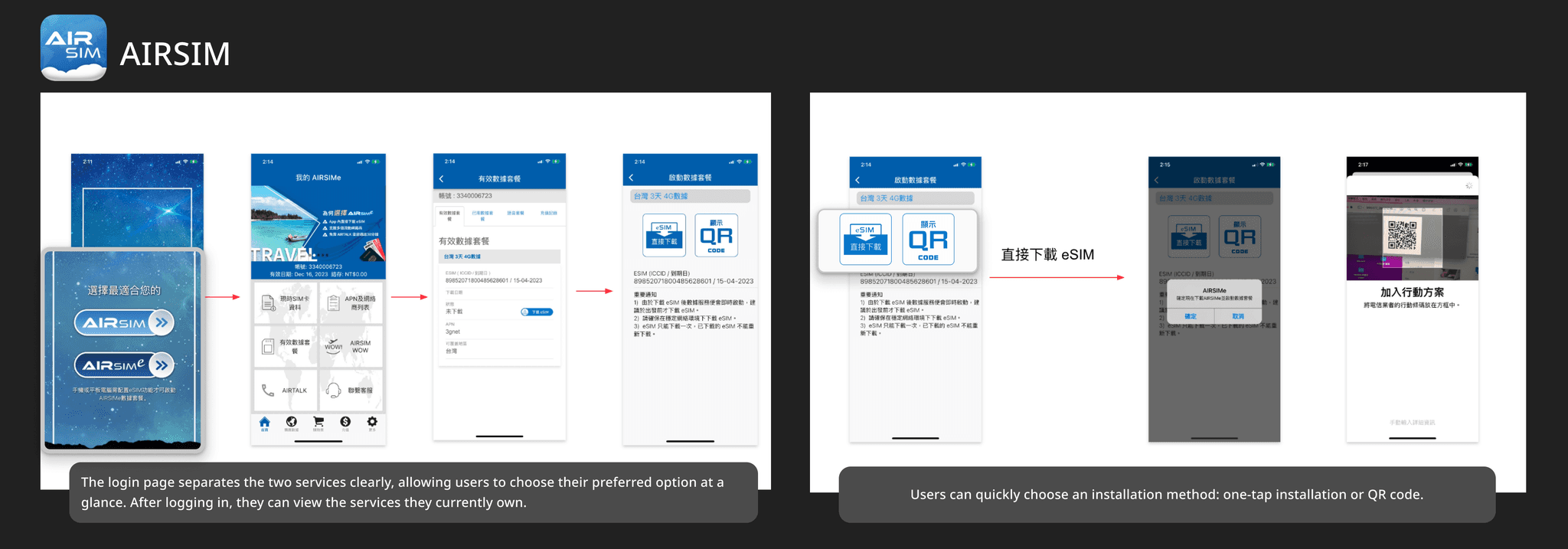Go back from the 有效數據套餐 screen
1568x549 pixels.
442,178
